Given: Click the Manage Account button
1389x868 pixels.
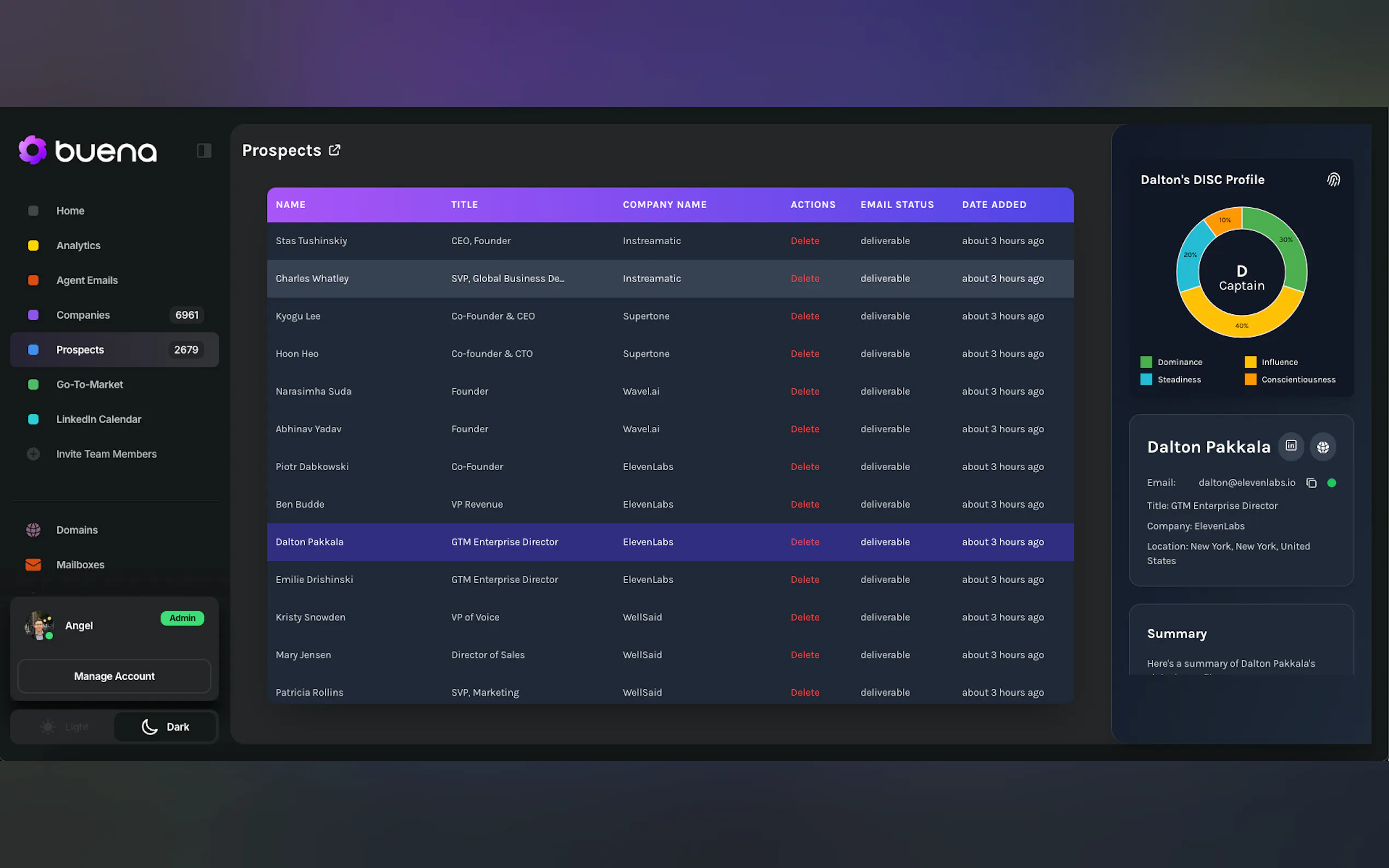Looking at the screenshot, I should pyautogui.click(x=114, y=676).
